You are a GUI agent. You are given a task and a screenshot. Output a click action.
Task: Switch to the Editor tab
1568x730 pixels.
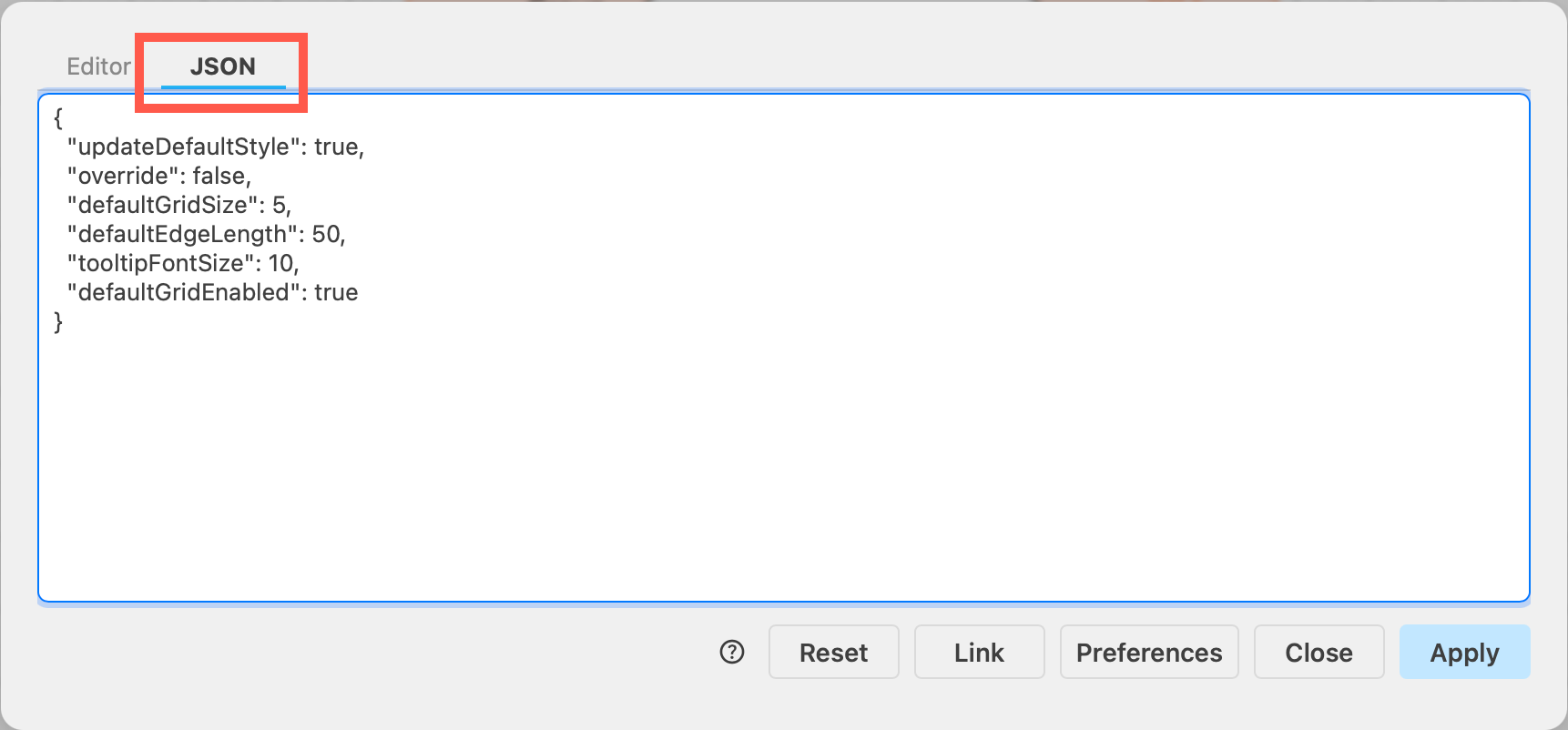[98, 66]
